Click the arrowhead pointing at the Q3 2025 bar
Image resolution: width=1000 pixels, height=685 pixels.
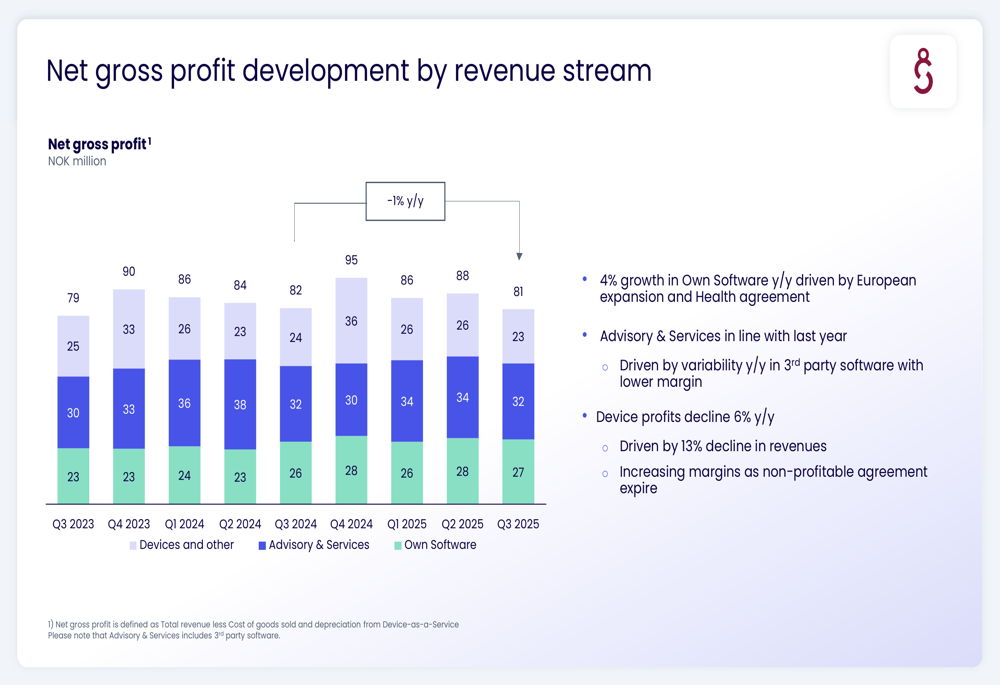coord(519,256)
